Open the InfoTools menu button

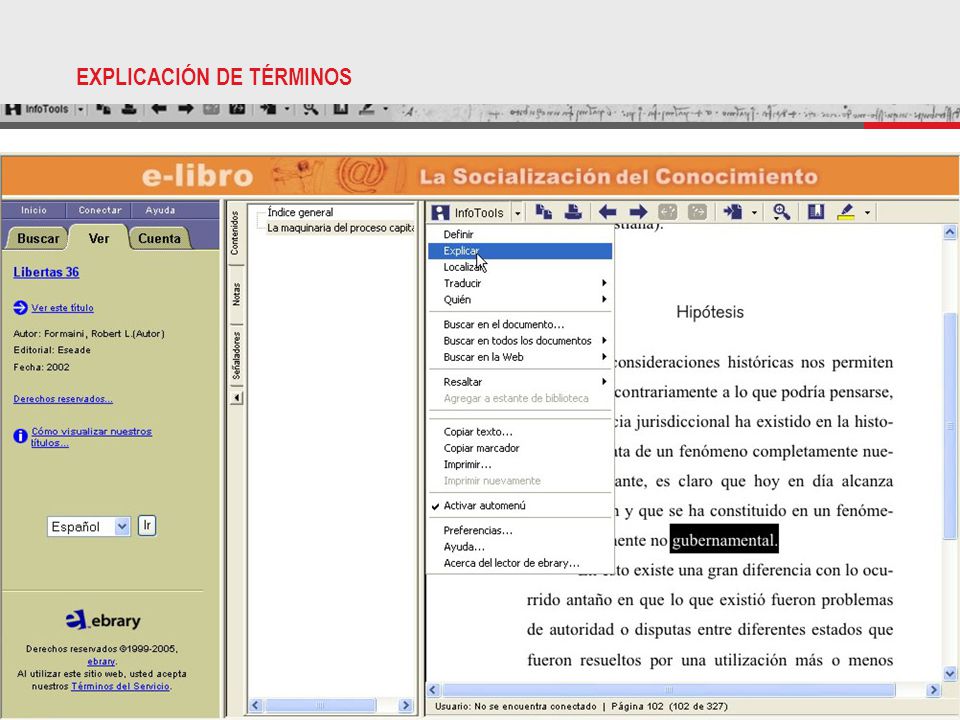point(468,212)
